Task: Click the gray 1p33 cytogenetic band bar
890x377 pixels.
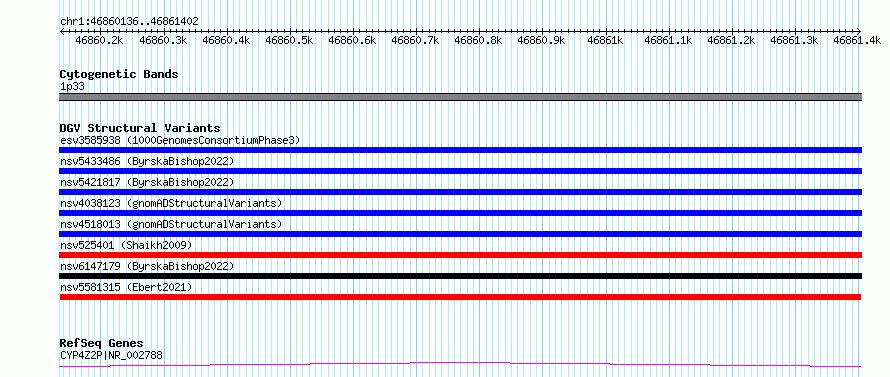Action: [x=460, y=97]
